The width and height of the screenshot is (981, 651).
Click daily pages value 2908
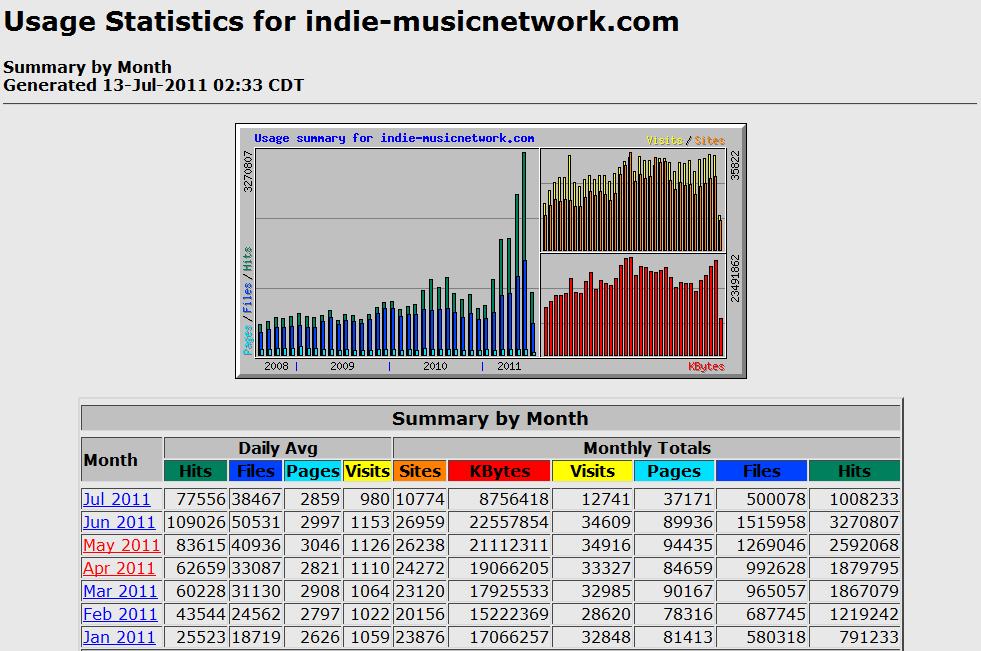(320, 592)
